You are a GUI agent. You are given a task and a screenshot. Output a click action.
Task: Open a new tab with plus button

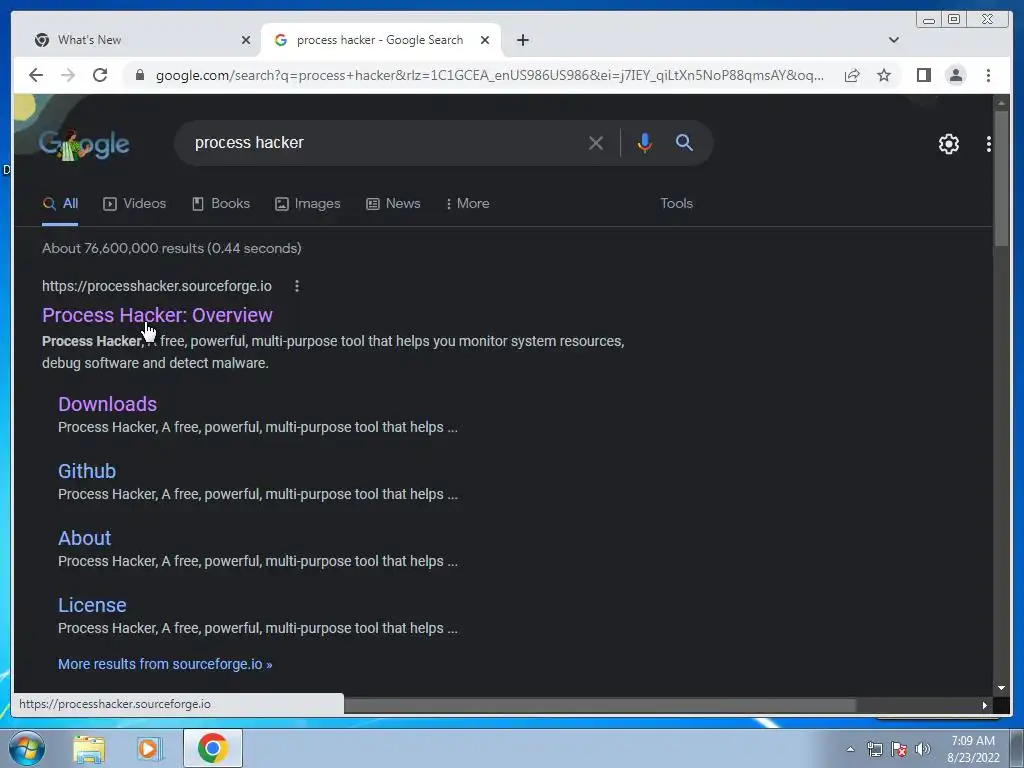pos(522,40)
